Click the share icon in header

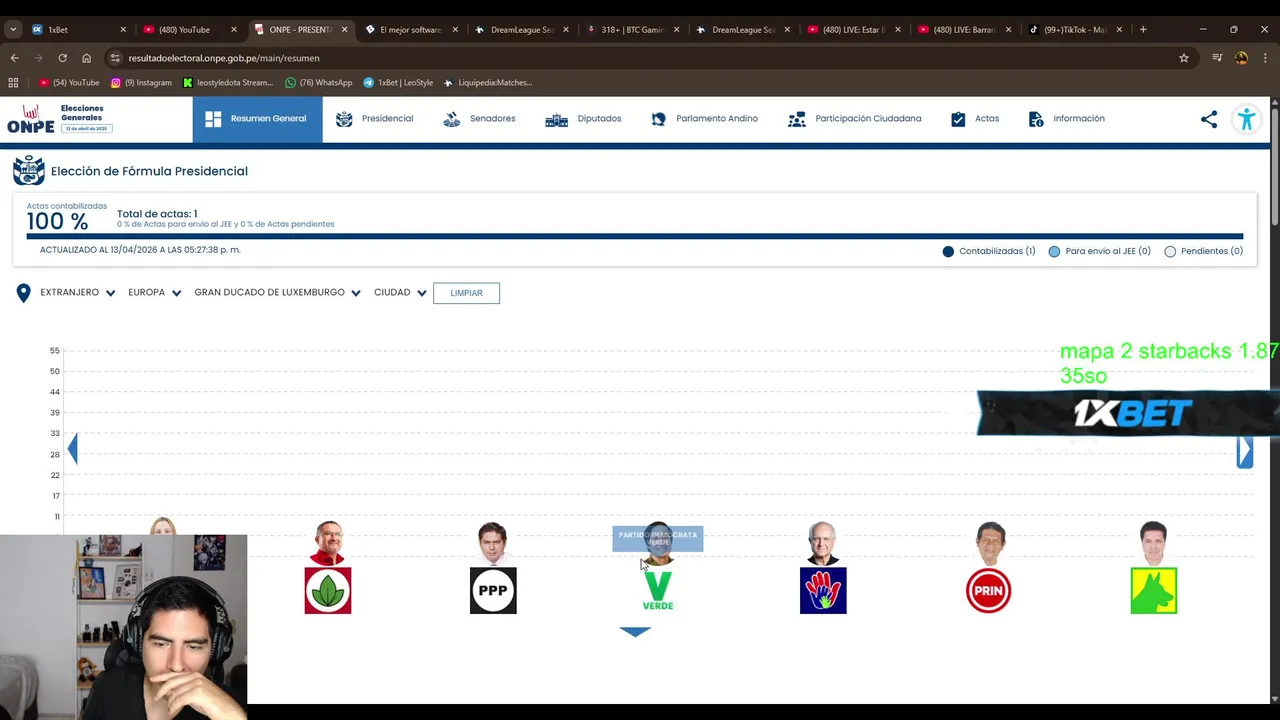point(1209,119)
